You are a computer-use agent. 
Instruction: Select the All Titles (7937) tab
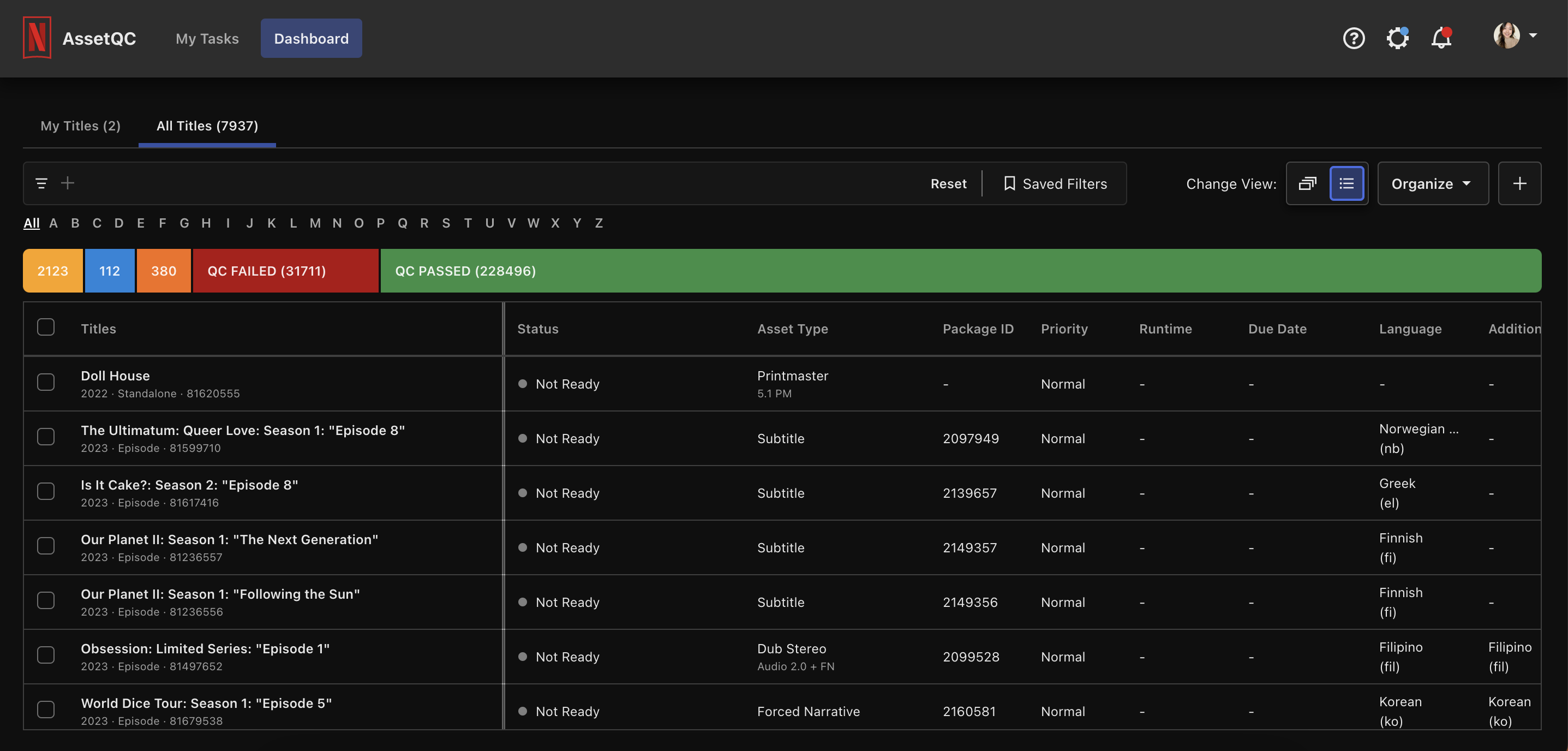pyautogui.click(x=207, y=126)
